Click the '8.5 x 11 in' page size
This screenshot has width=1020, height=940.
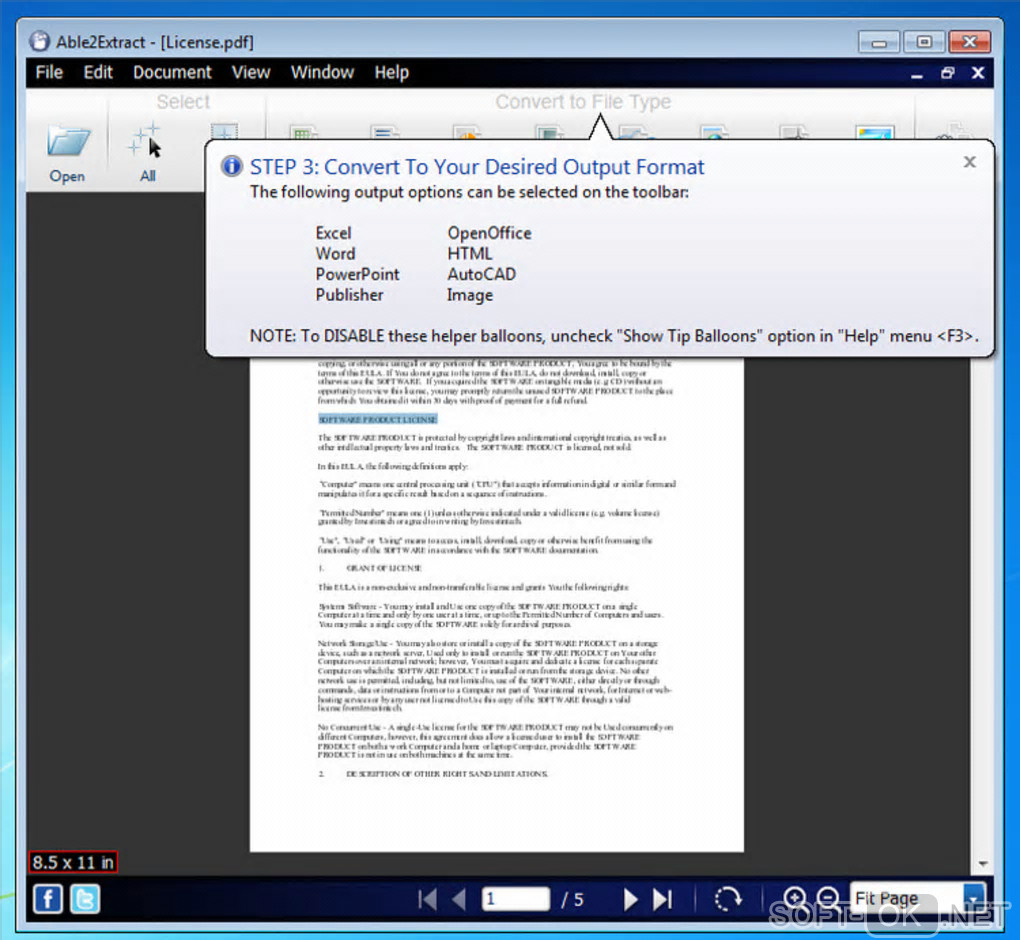tap(73, 863)
